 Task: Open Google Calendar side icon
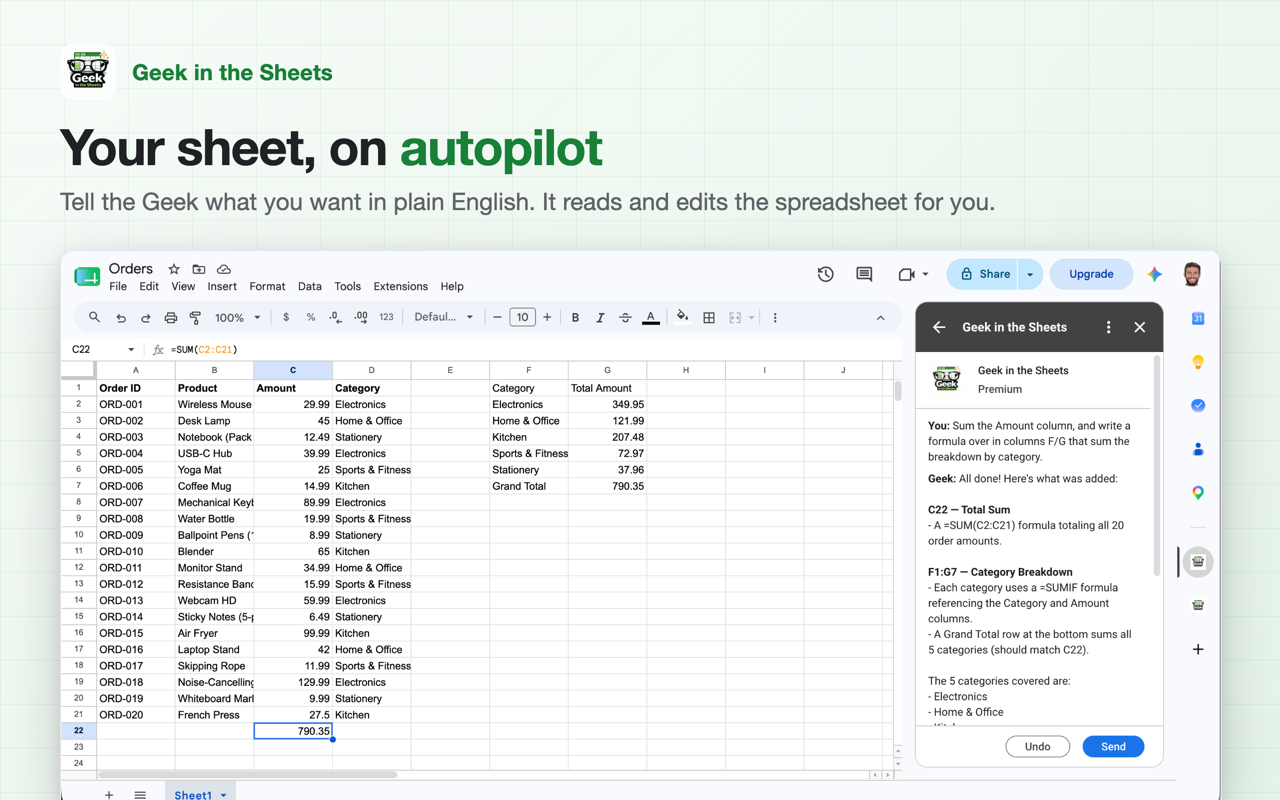coord(1198,319)
